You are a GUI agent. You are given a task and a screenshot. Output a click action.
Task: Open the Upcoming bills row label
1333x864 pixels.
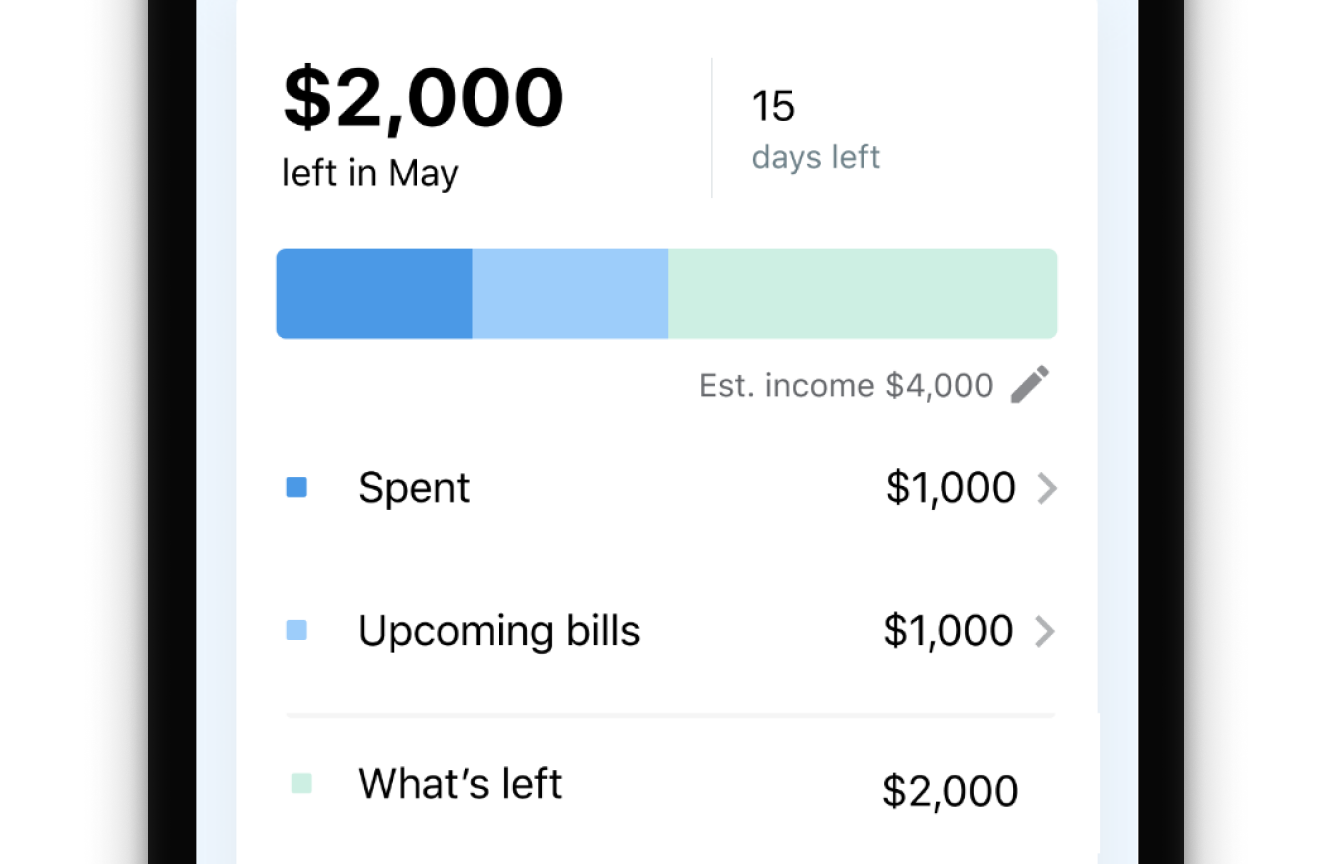[499, 631]
